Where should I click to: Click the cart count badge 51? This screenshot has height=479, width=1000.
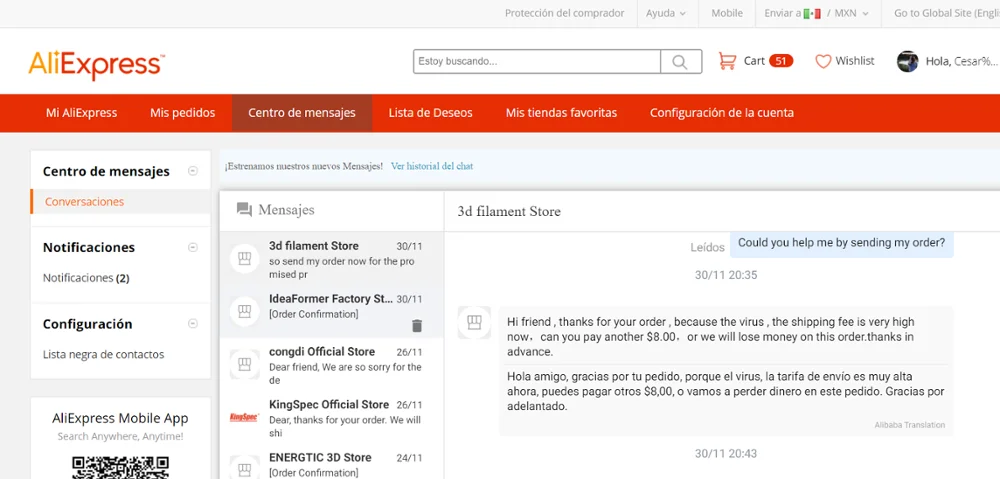pyautogui.click(x=781, y=61)
